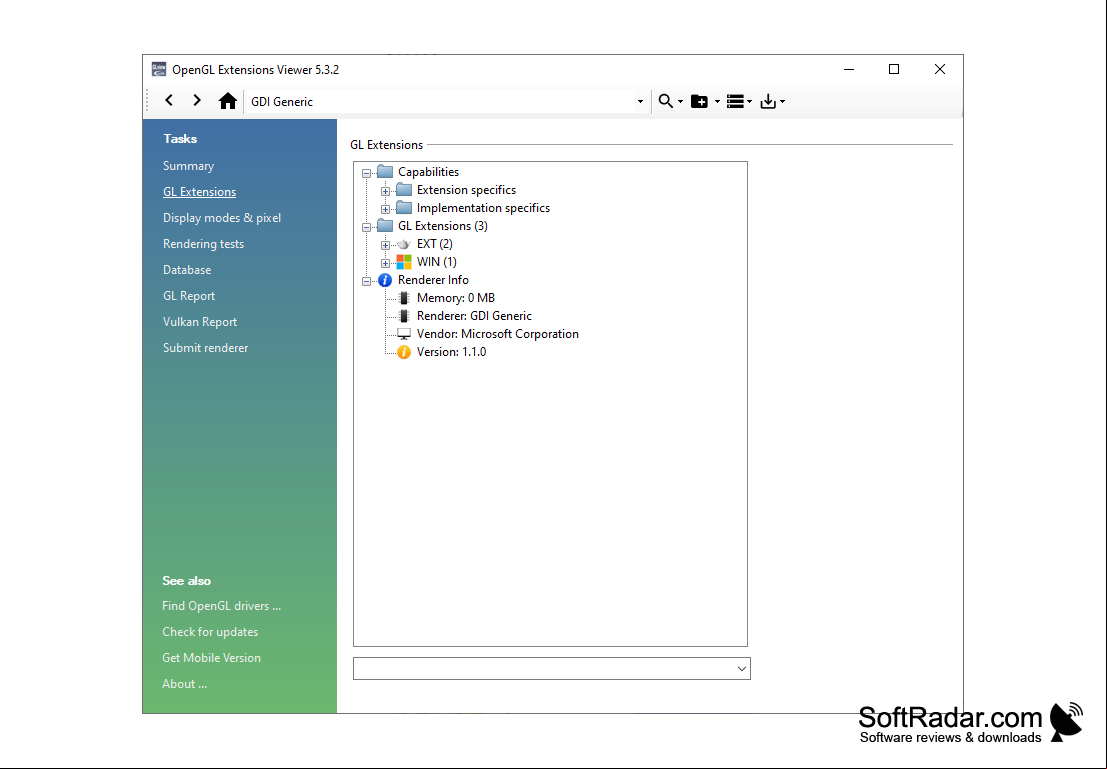Click the app logo in title bar

(x=159, y=69)
